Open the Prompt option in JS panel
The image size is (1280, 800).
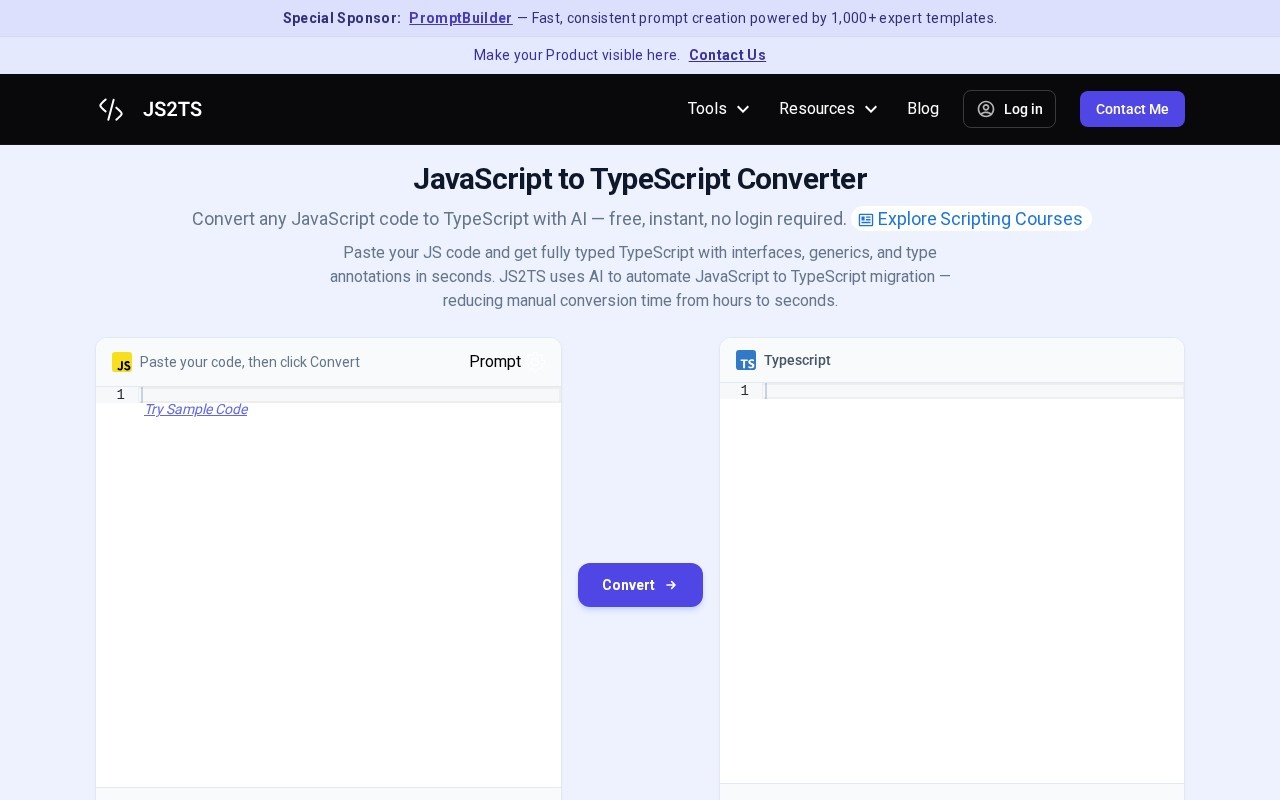tap(495, 362)
